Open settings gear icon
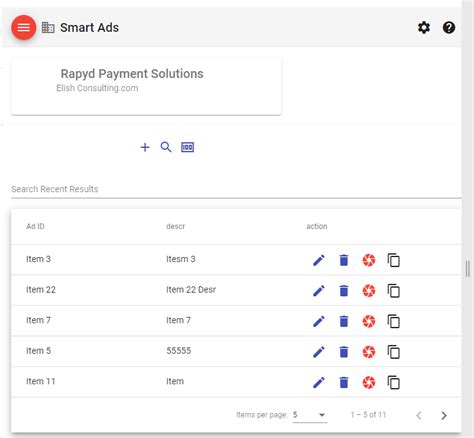 coord(424,27)
